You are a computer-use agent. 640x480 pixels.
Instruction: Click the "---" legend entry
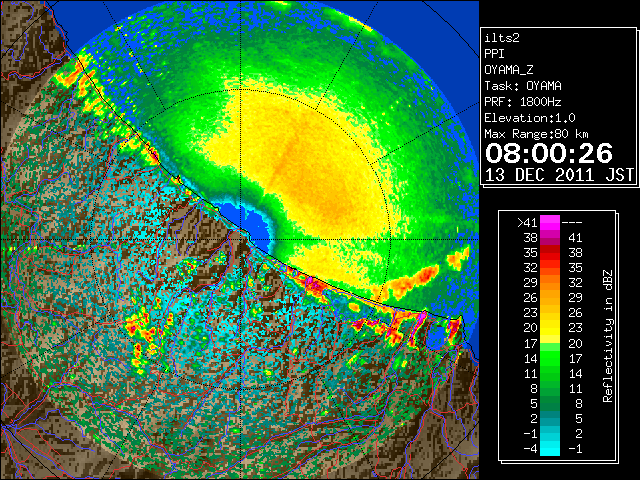click(x=572, y=223)
